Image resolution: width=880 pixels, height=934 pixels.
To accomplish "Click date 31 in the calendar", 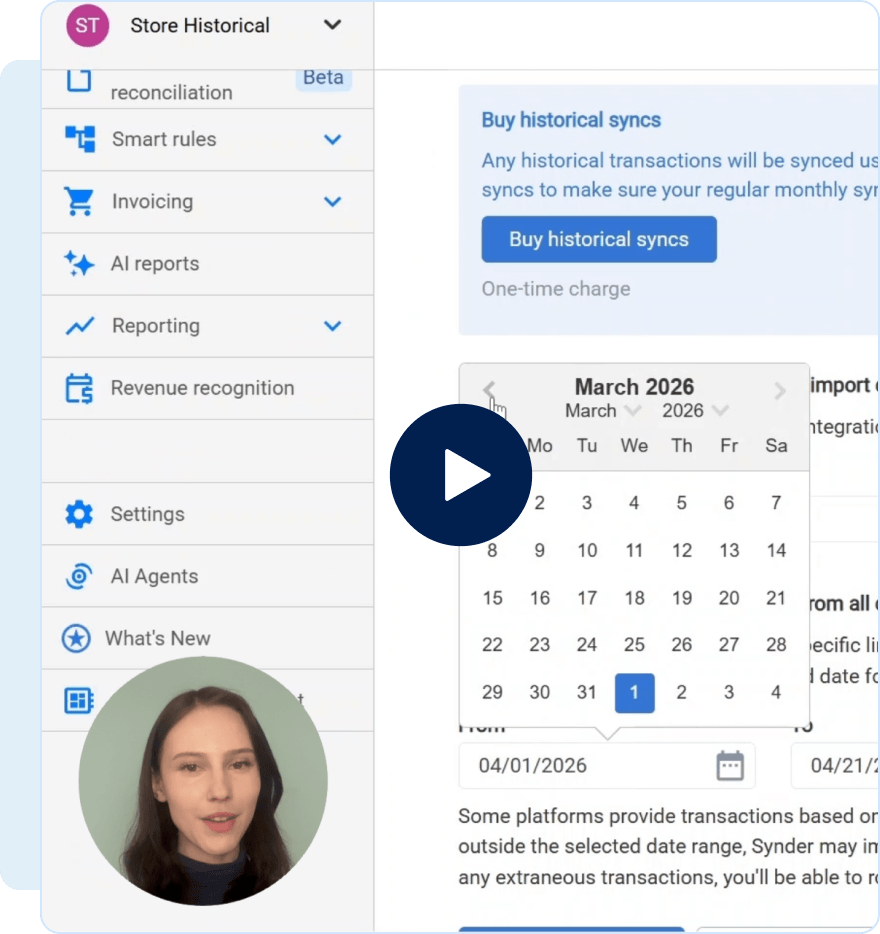I will pos(587,692).
